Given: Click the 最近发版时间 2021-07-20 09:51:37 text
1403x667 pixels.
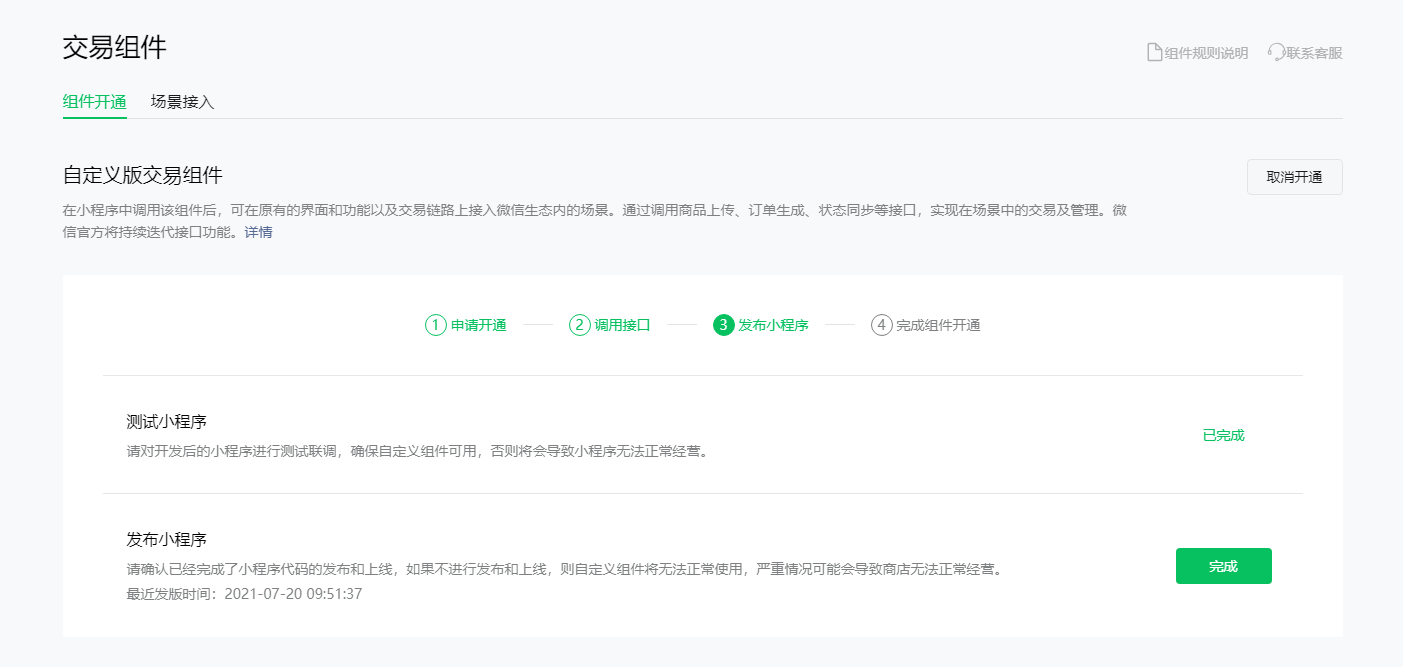Looking at the screenshot, I should [244, 593].
